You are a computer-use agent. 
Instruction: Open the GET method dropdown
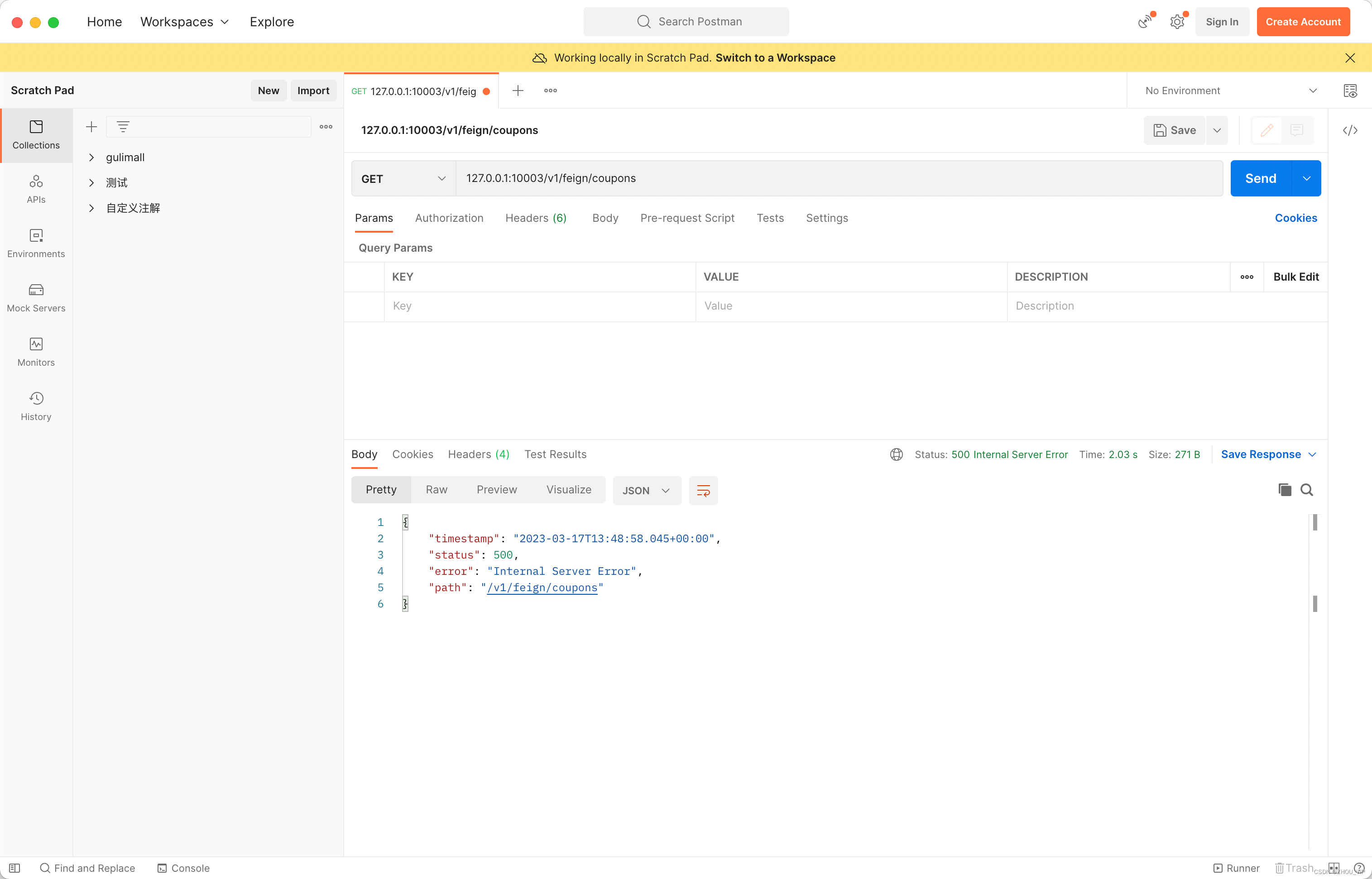[403, 179]
